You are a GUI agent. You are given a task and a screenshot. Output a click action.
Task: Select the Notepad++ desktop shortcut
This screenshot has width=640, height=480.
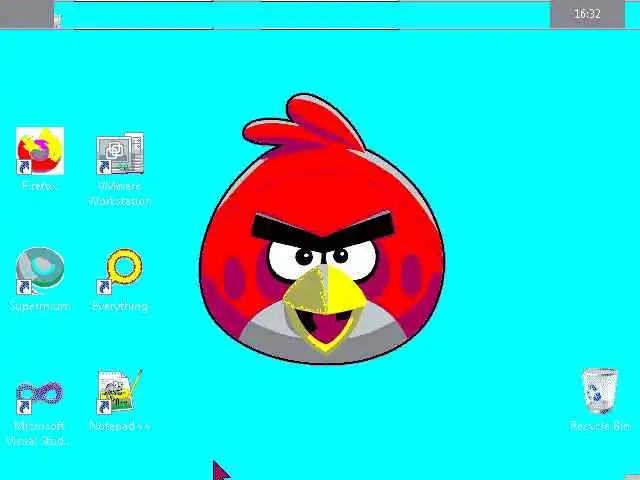tap(120, 391)
